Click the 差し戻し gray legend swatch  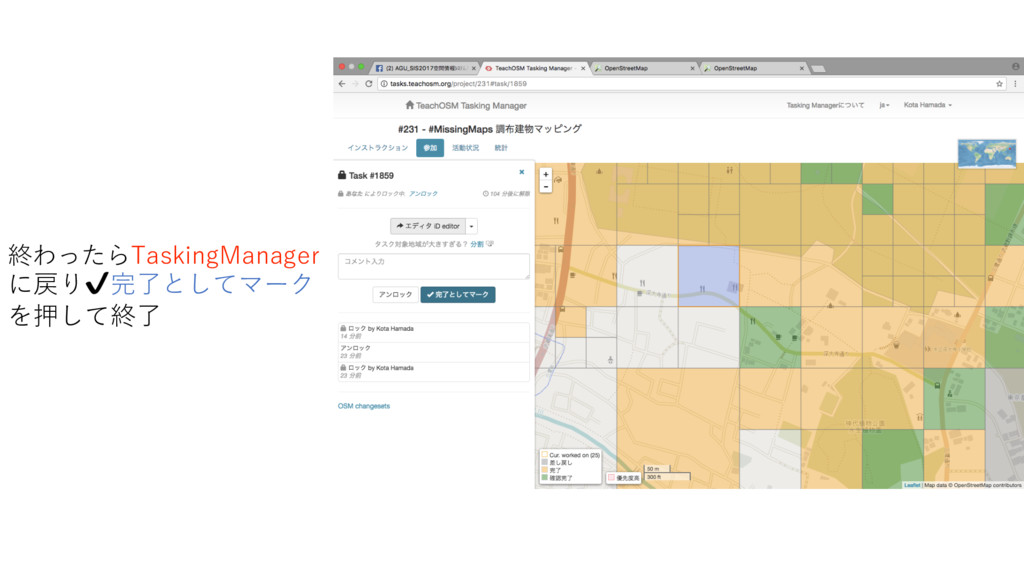[544, 462]
